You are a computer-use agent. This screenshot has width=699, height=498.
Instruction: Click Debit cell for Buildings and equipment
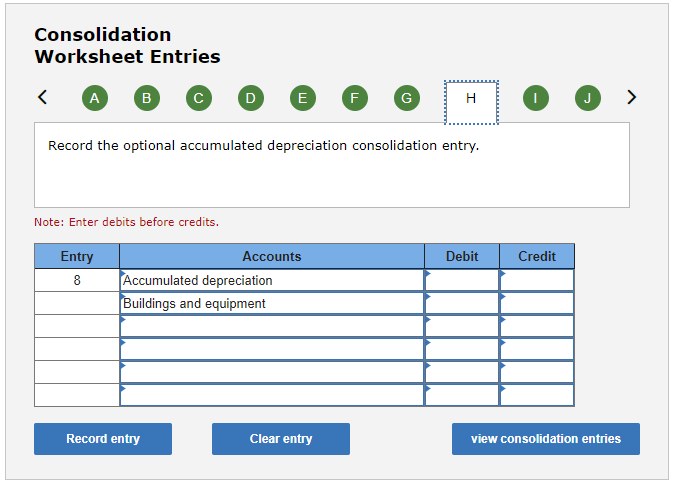(x=462, y=304)
